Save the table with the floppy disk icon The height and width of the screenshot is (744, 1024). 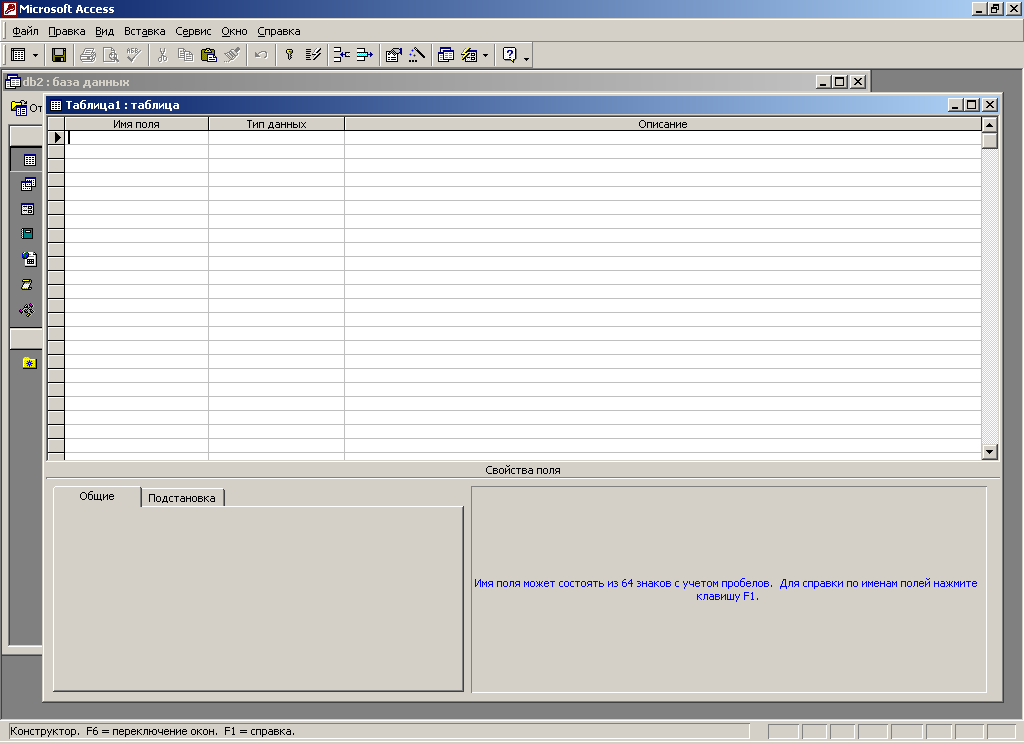click(x=59, y=55)
